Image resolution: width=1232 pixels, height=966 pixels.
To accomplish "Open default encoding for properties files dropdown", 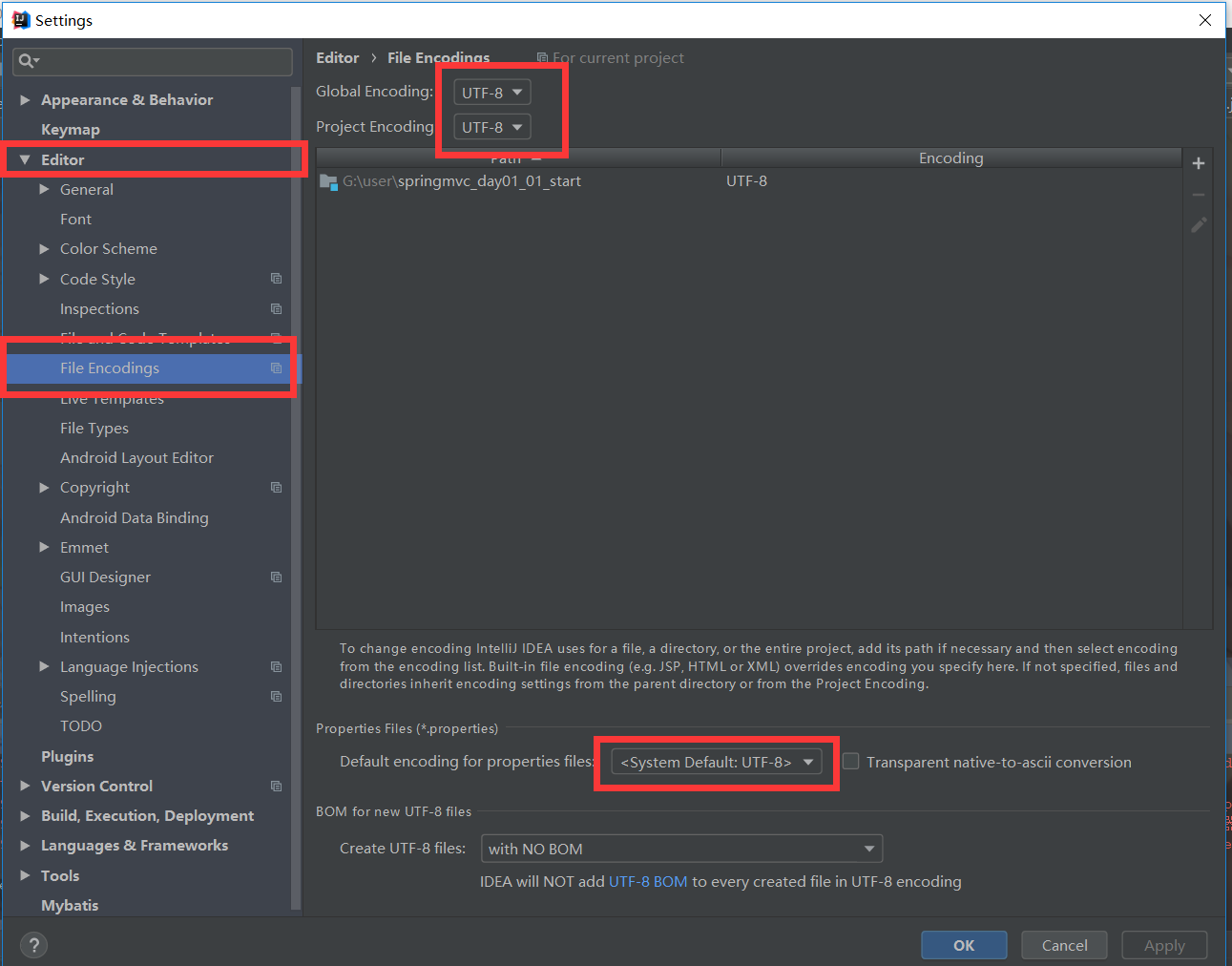I will (x=716, y=762).
